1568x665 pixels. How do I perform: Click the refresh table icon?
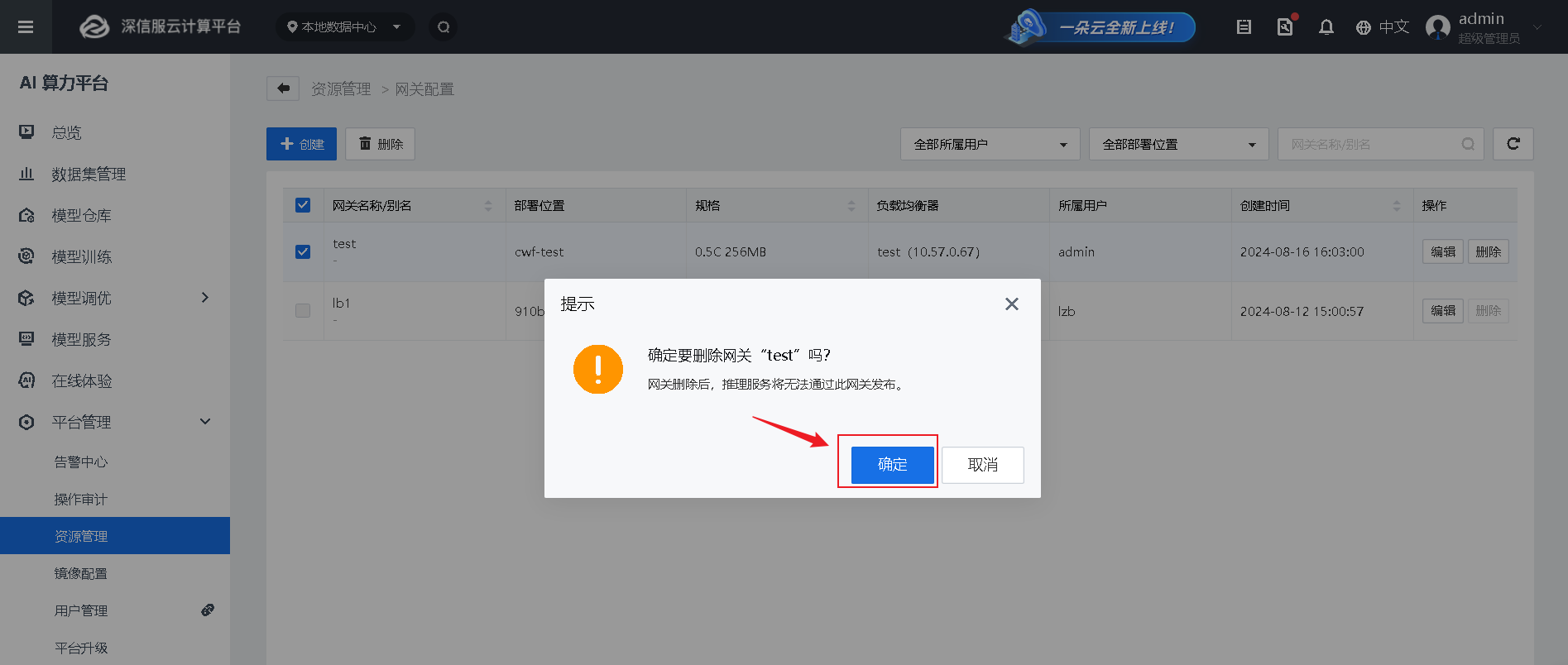pos(1513,144)
